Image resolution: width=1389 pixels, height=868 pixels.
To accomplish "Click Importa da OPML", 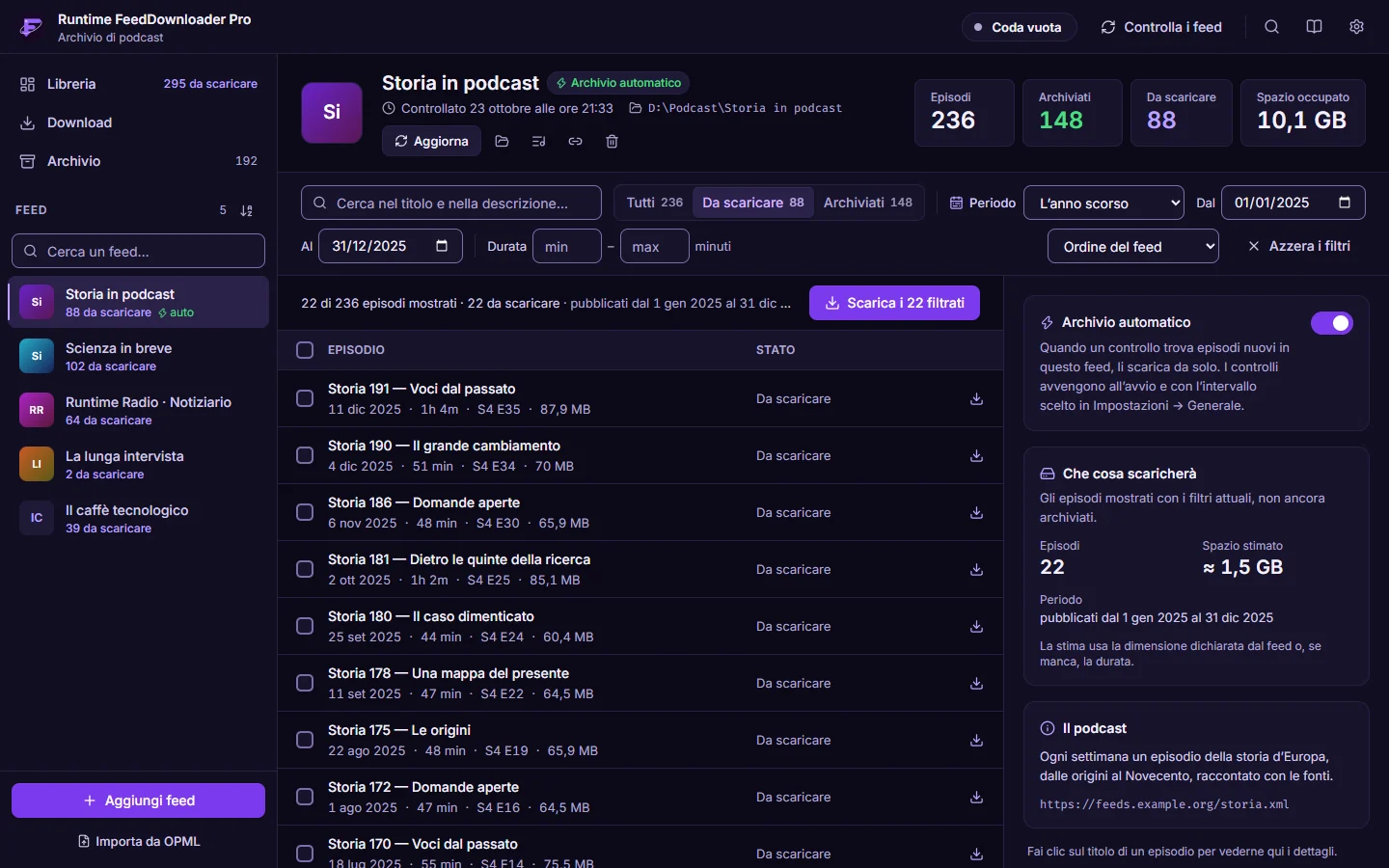I will [x=138, y=841].
